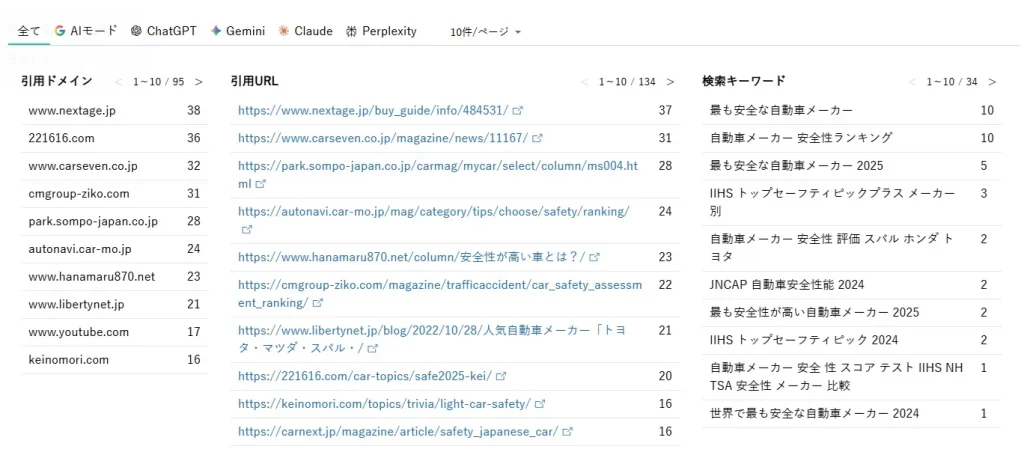Select keyword 最も安全な自動車メーカー 2025
1024x473 pixels.
(x=852, y=166)
